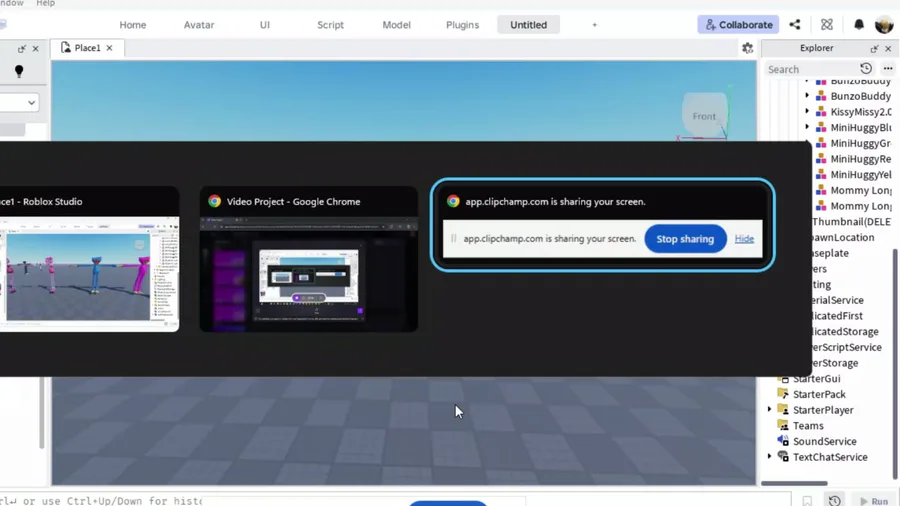Image resolution: width=900 pixels, height=506 pixels.
Task: Expand the TextChatService node
Action: tap(770, 457)
